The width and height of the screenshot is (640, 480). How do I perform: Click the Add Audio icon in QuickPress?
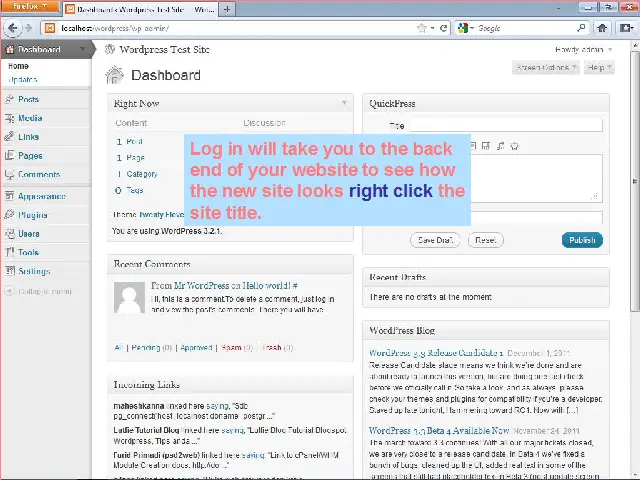pos(500,146)
